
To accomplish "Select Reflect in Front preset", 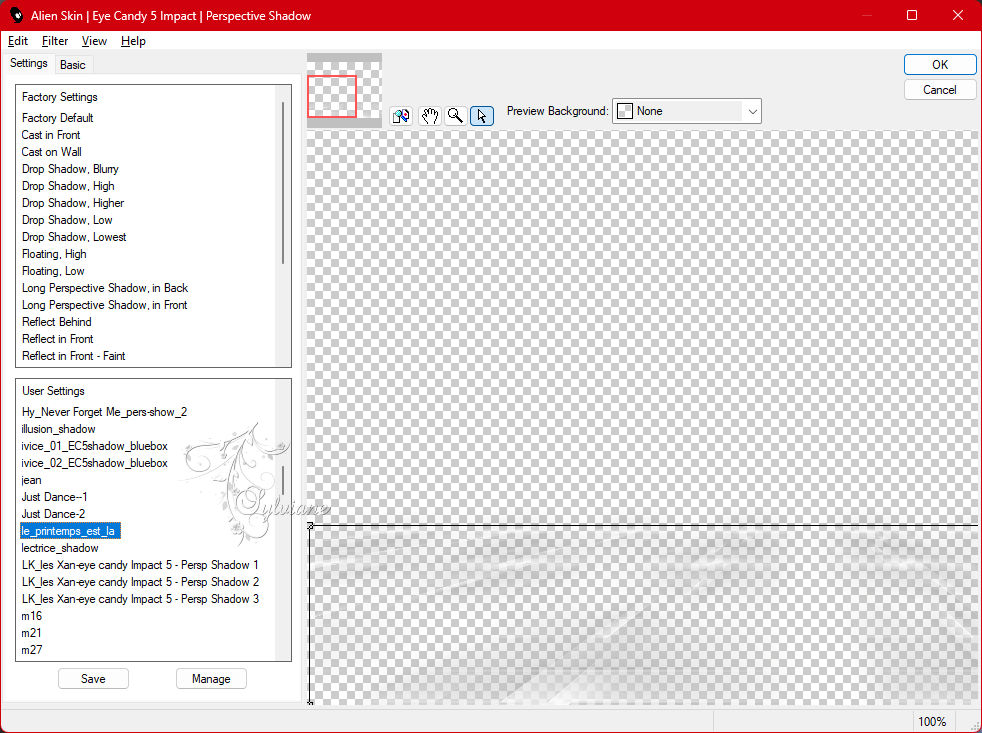I will 58,338.
